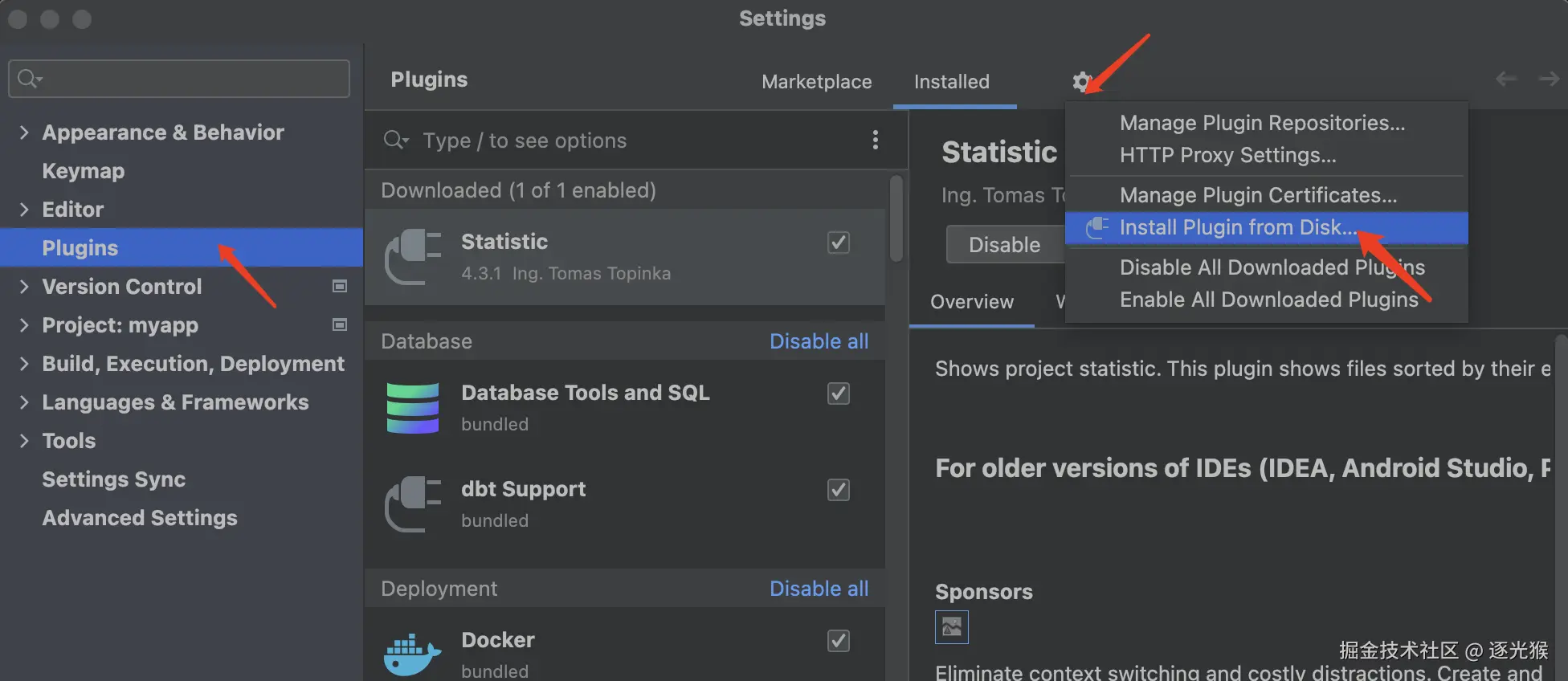Click the Database Tools and SQL icon
Viewport: 1568px width, 681px height.
point(413,408)
